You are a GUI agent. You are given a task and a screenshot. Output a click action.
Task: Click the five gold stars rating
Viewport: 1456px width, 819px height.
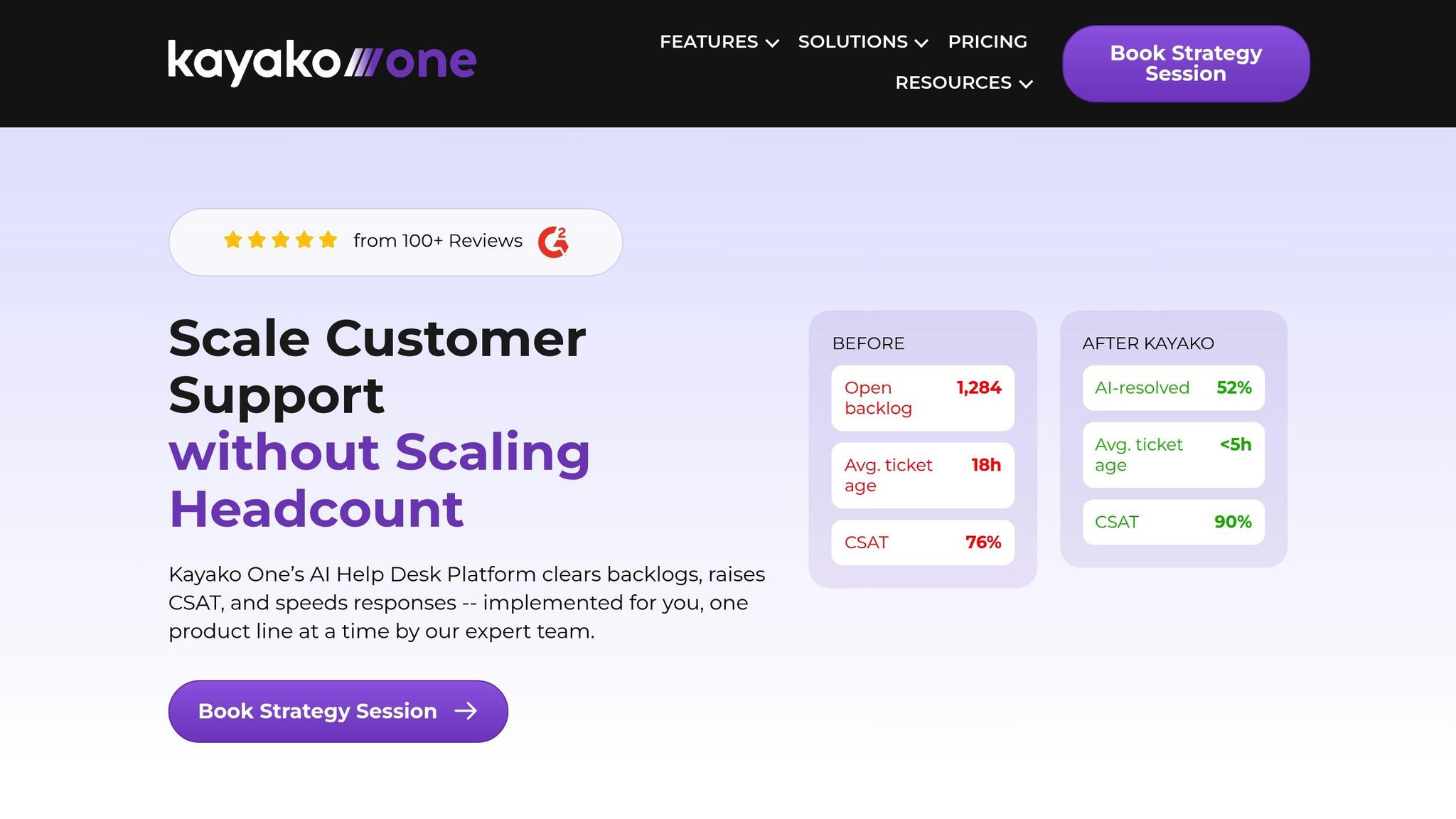280,240
